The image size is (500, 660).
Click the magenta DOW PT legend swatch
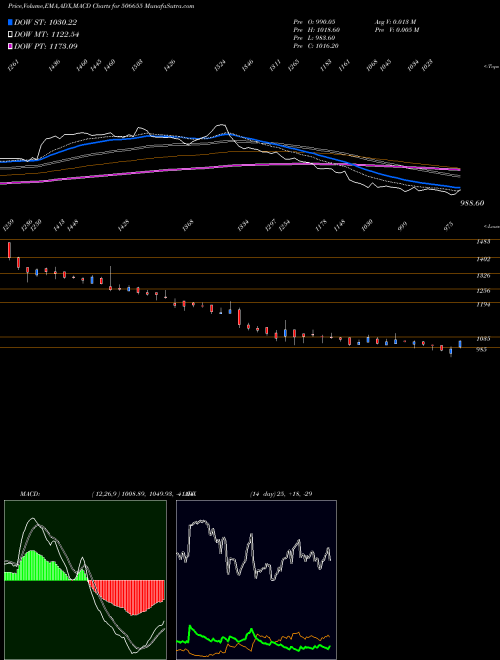pyautogui.click(x=11, y=46)
